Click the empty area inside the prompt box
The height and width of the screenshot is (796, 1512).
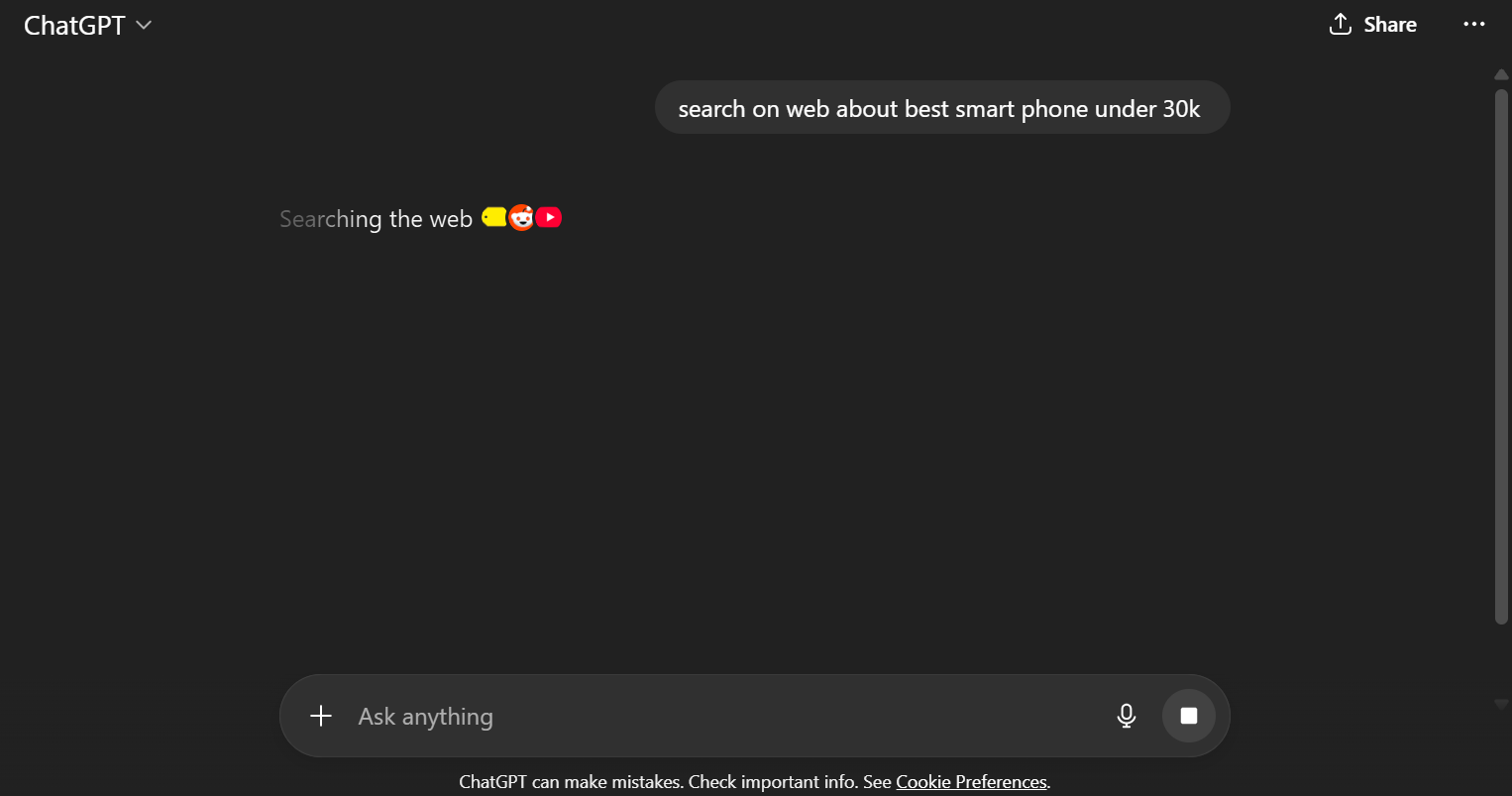(x=793, y=717)
